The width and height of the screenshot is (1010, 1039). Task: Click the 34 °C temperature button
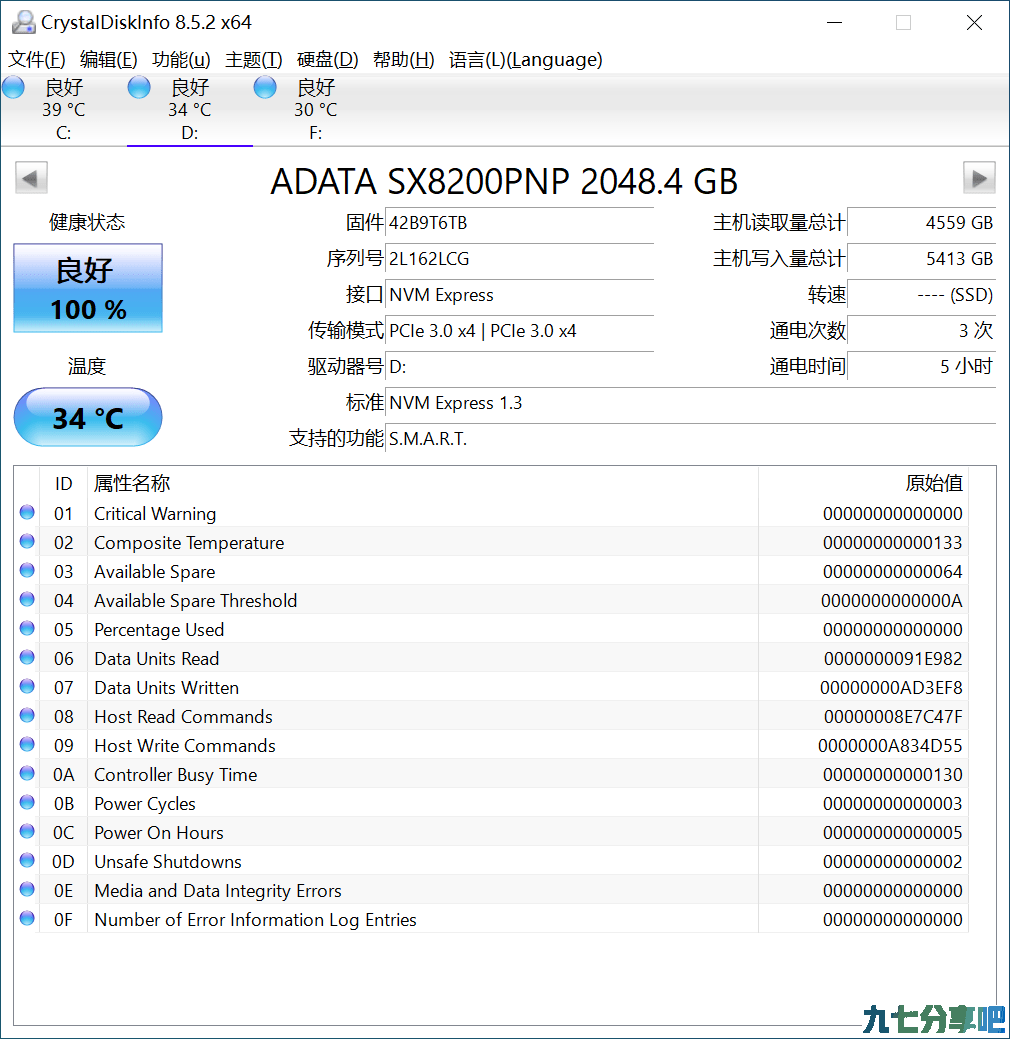[88, 417]
